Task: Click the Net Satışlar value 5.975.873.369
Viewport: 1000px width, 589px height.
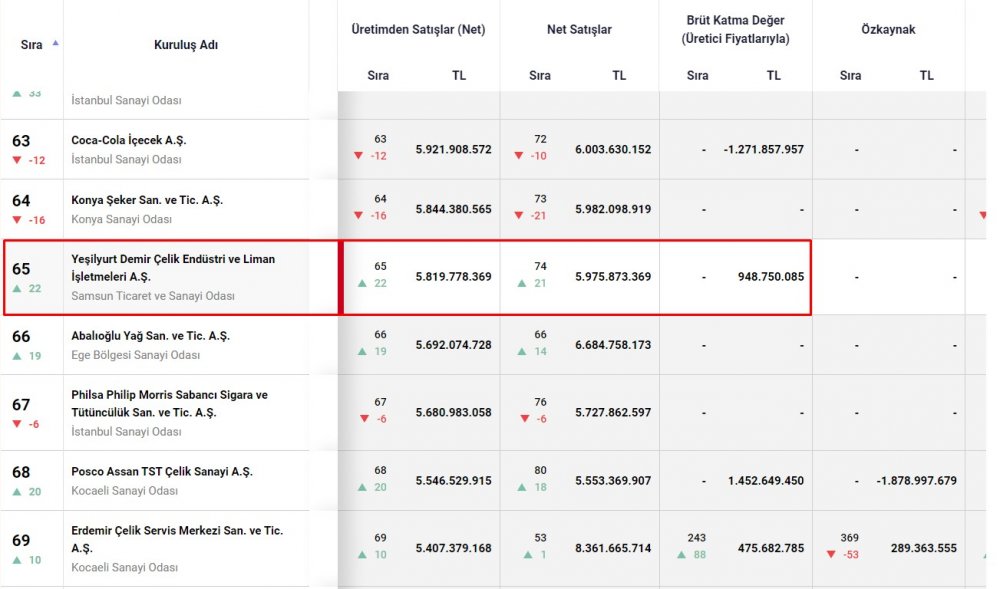Action: coord(613,277)
